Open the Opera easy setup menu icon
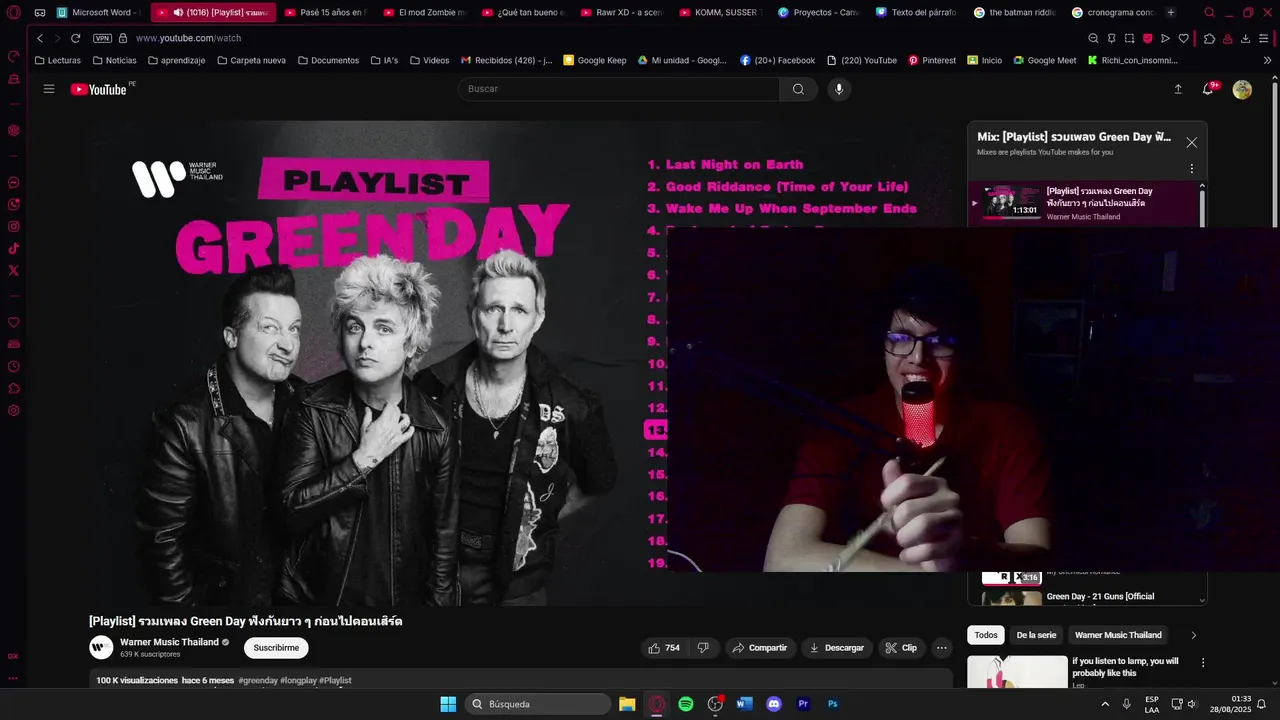Image resolution: width=1280 pixels, height=720 pixels. pyautogui.click(x=1263, y=38)
